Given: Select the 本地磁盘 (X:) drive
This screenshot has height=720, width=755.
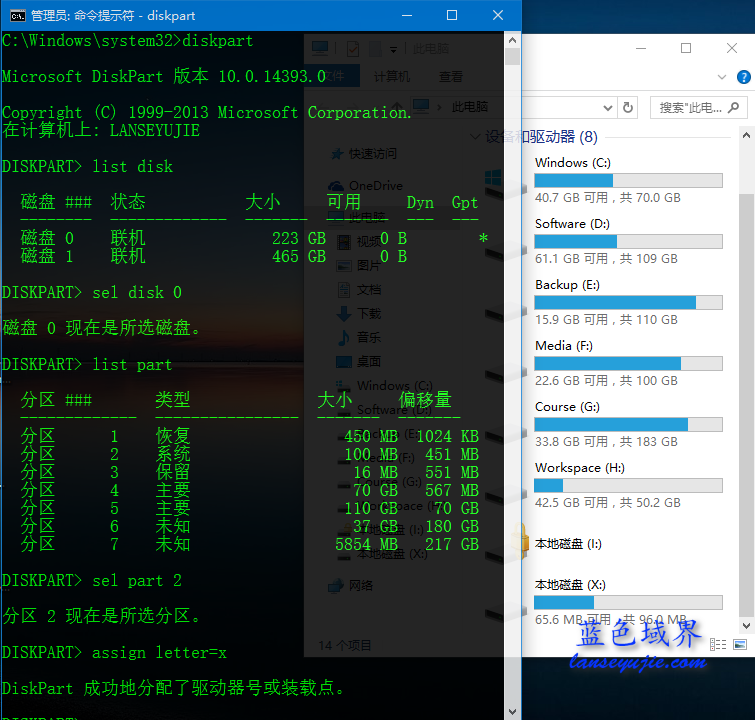Looking at the screenshot, I should pyautogui.click(x=628, y=602).
